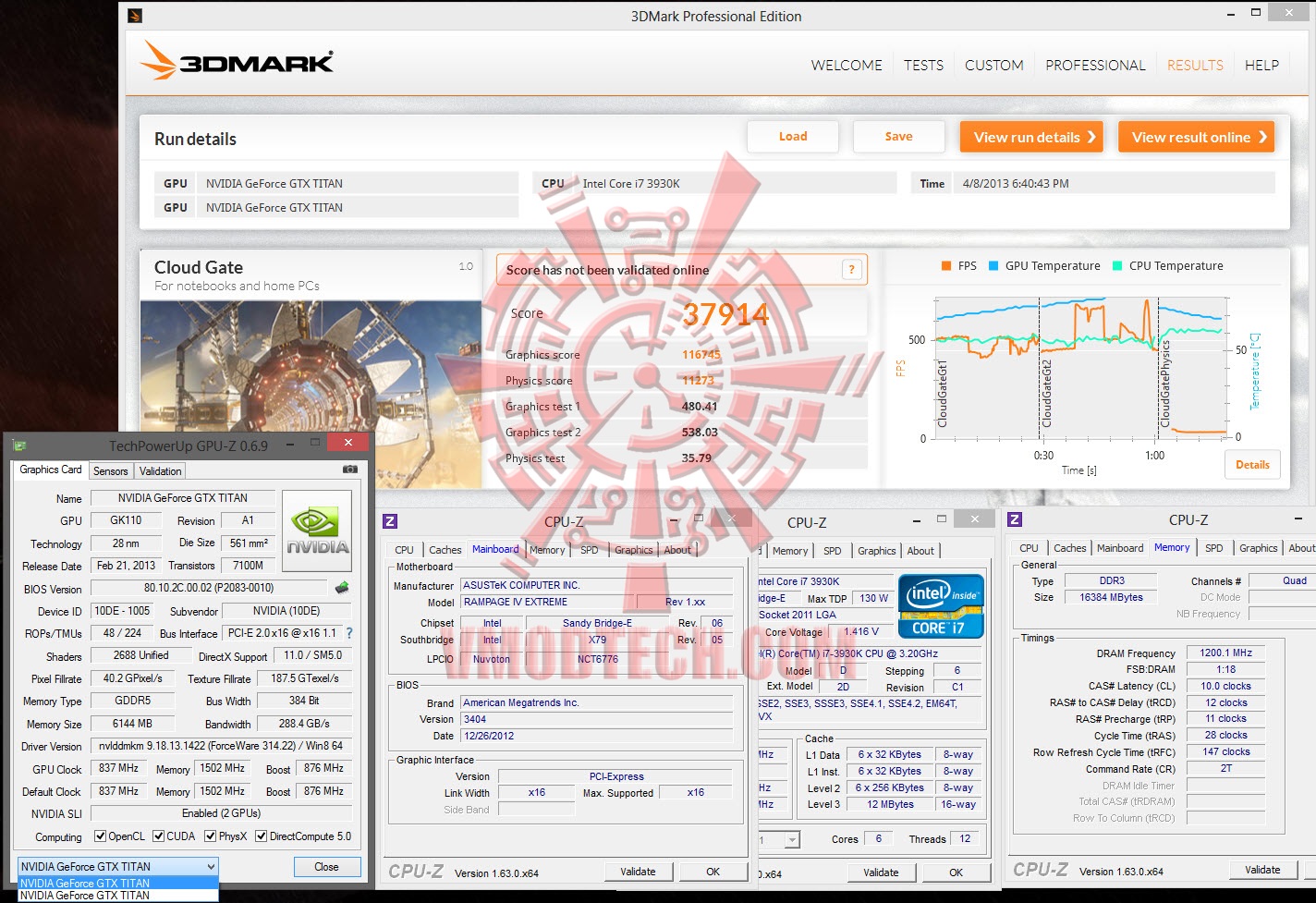This screenshot has width=1316, height=903.
Task: Click the Cloud Gate test thumbnail image
Action: (311, 395)
